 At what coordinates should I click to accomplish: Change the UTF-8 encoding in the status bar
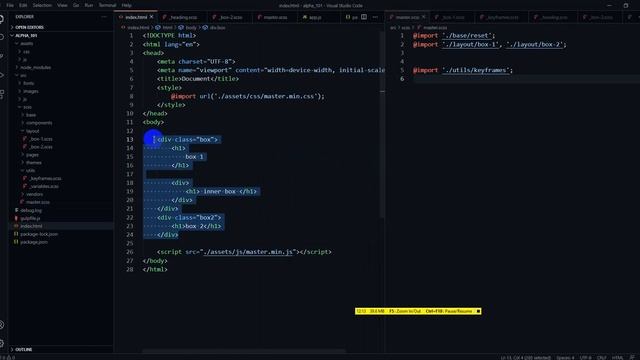coord(585,358)
